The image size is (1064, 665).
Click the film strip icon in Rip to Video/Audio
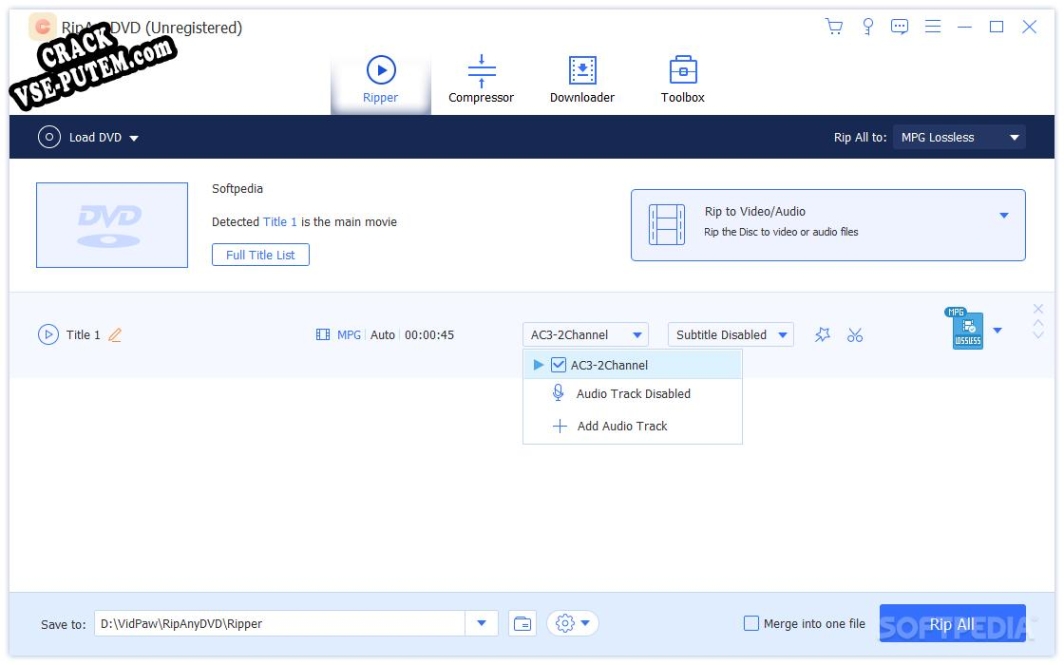click(x=666, y=224)
